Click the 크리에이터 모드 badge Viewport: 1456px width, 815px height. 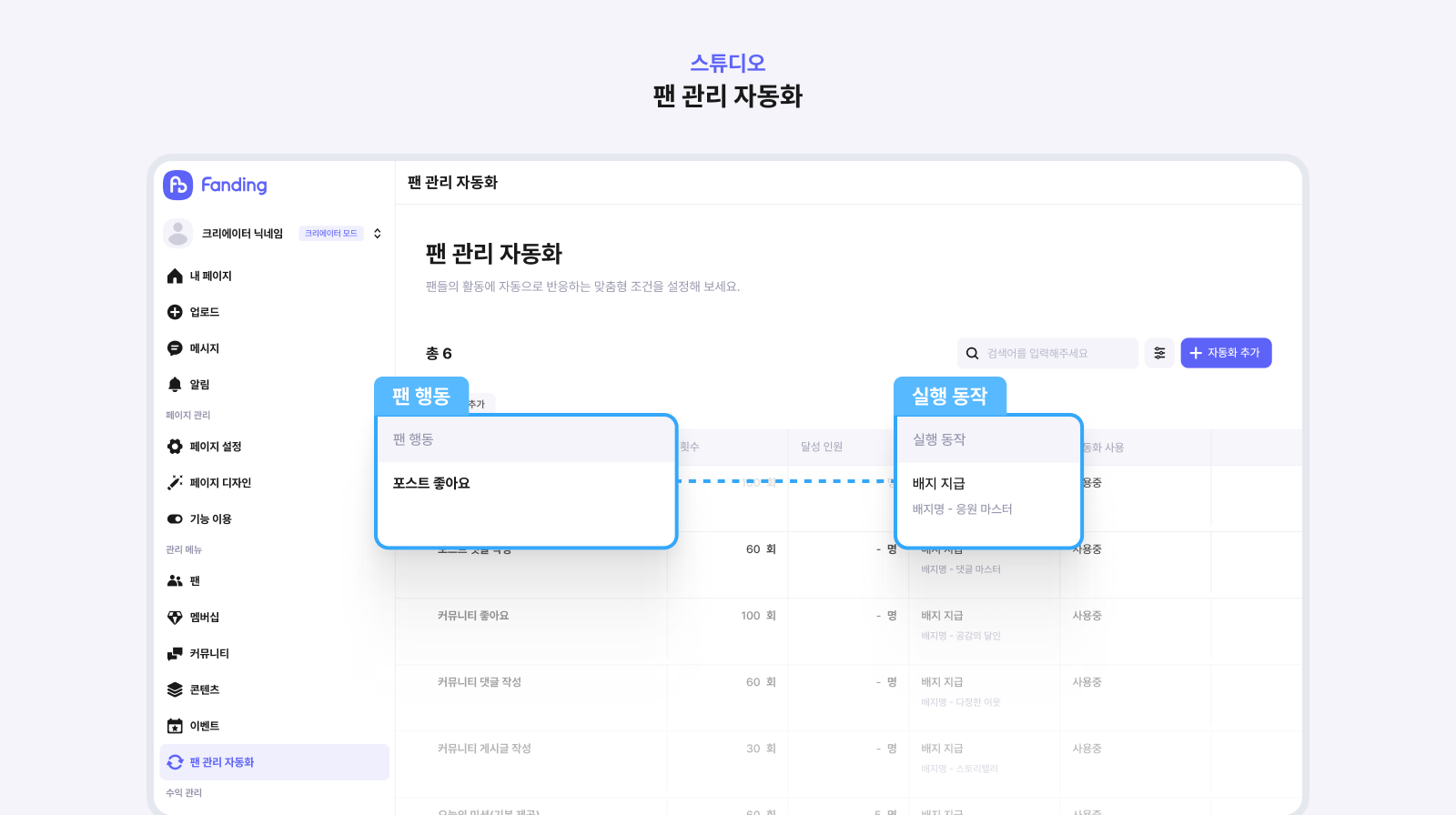point(331,234)
